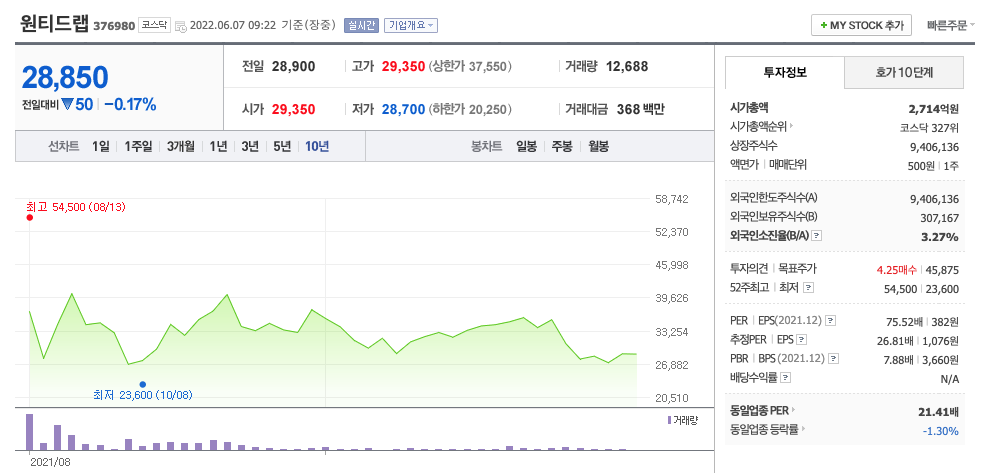999x473 pixels.
Task: Click the 21.41배 sector PER value
Action: [x=938, y=412]
